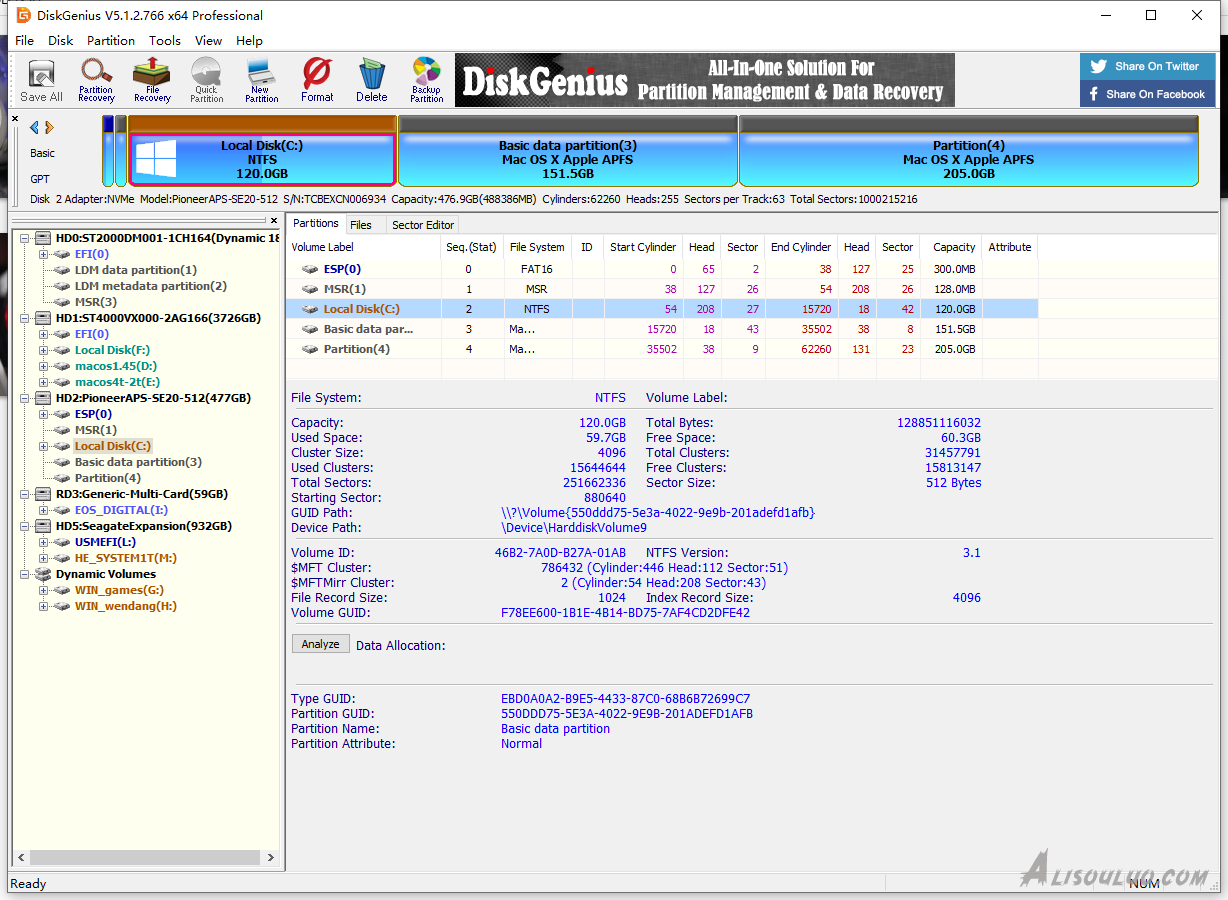Select LDM data partition(1) tree item
Screen dimensions: 1228x900
point(136,270)
